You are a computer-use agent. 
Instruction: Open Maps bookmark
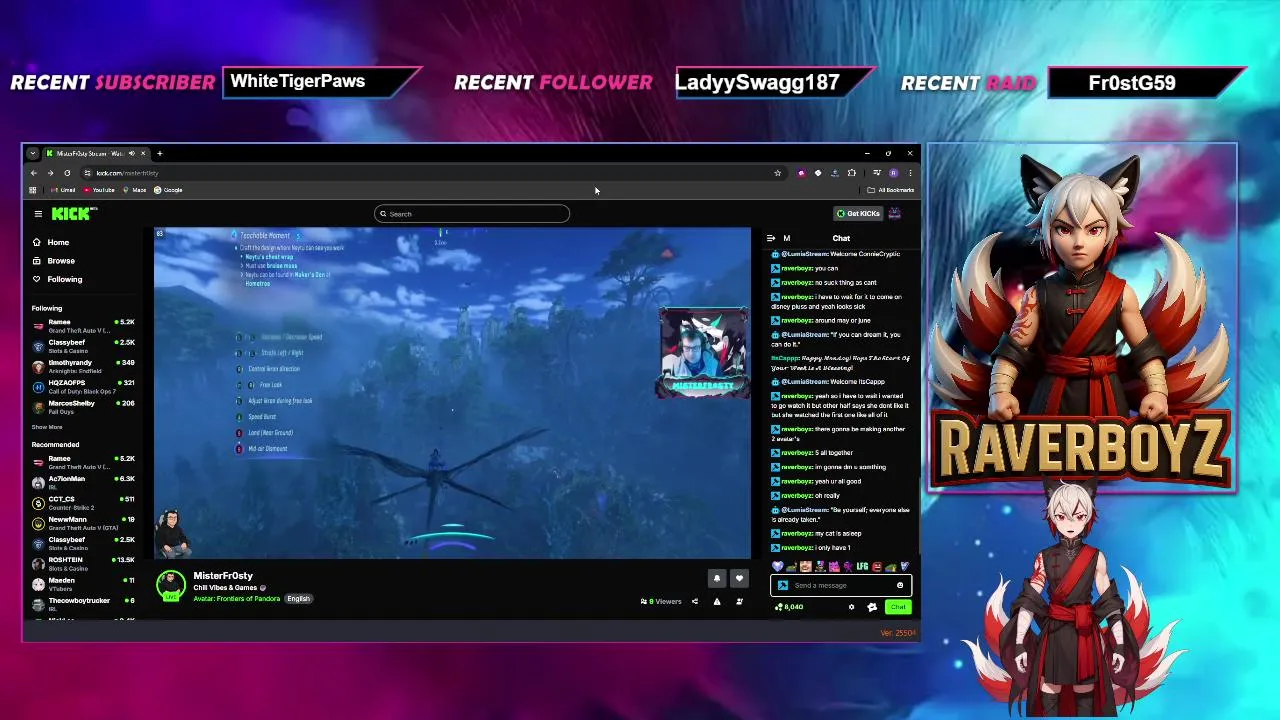[x=135, y=190]
